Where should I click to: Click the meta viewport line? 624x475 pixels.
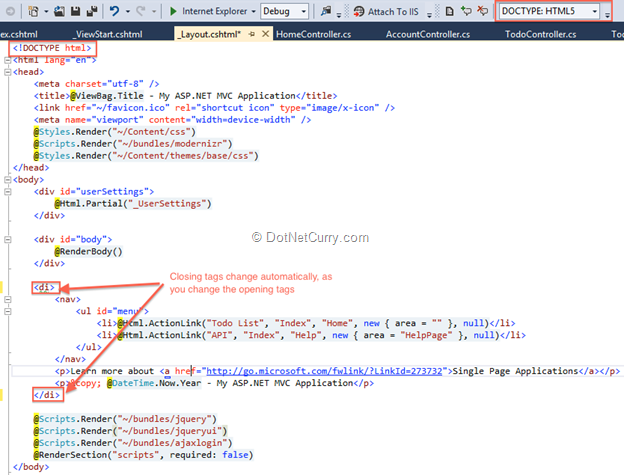pos(172,120)
